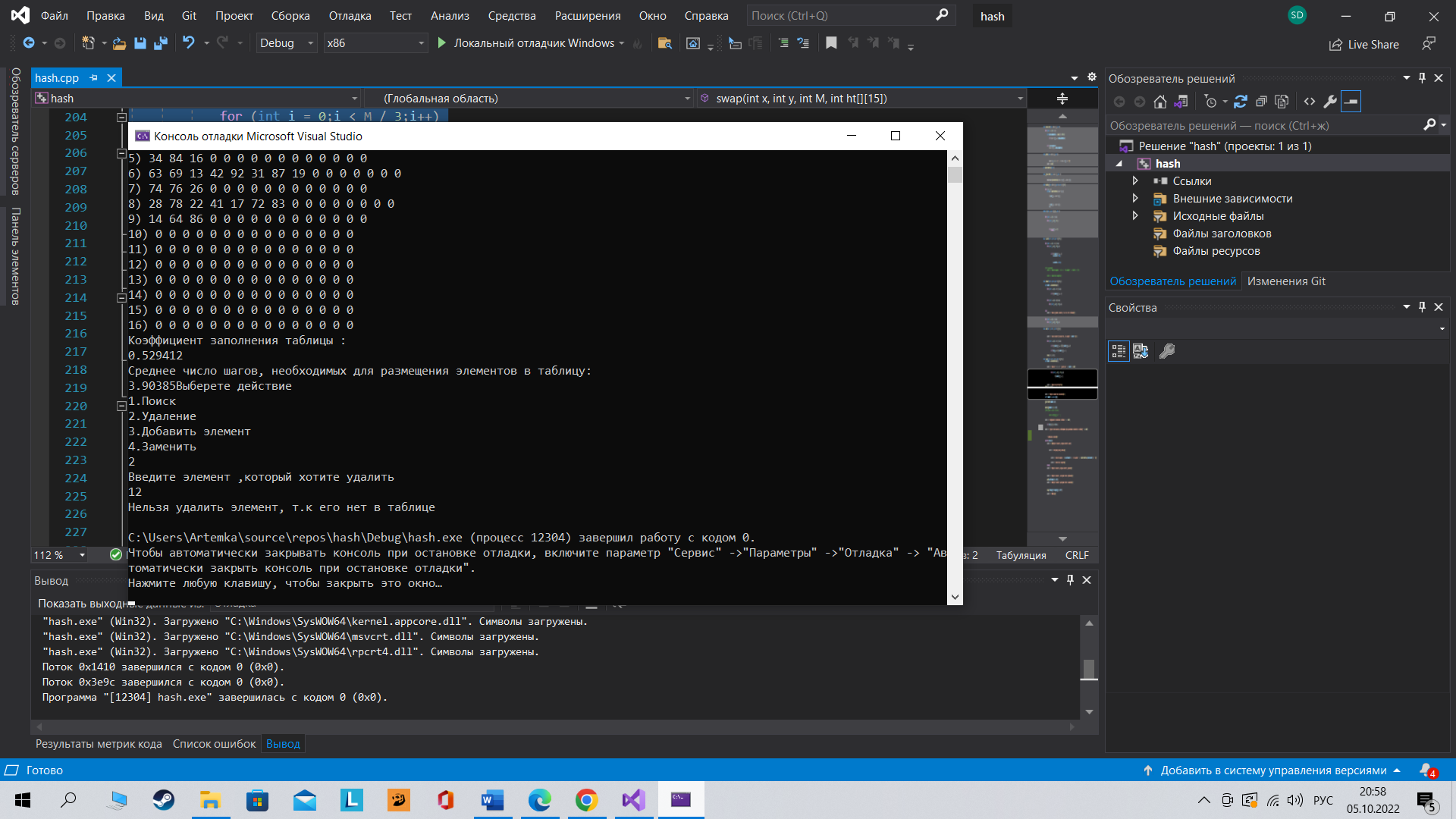Screen dimensions: 1456x819
Task: Click the Undo arrow icon
Action: pyautogui.click(x=189, y=43)
